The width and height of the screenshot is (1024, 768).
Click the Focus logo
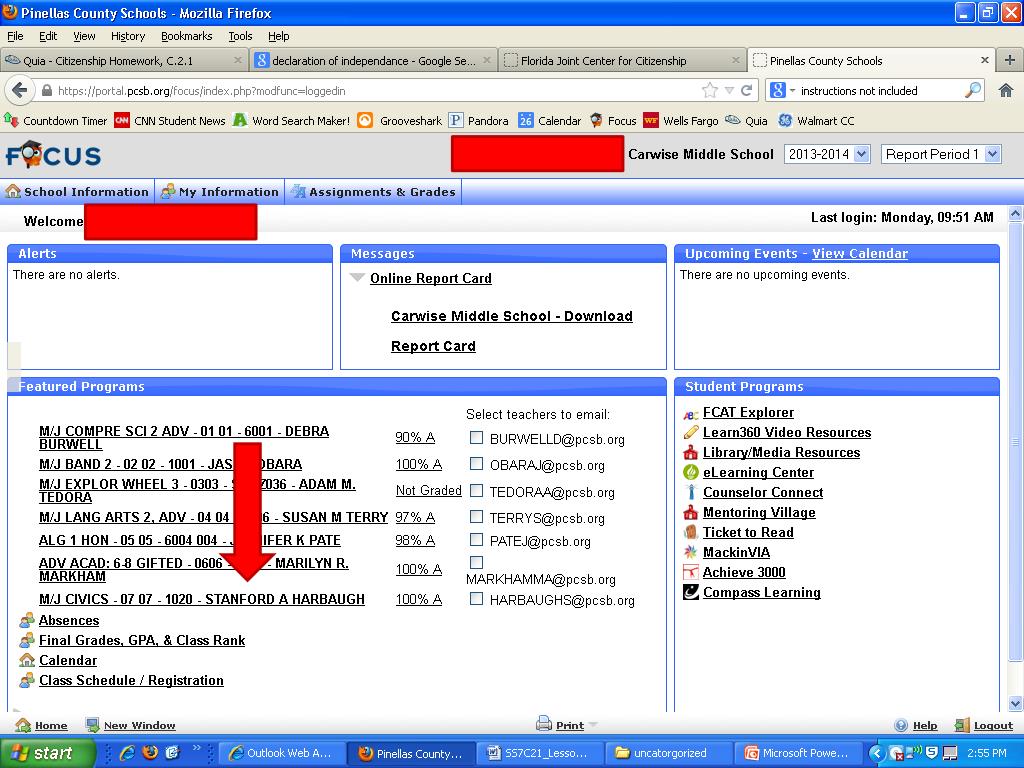coord(54,155)
